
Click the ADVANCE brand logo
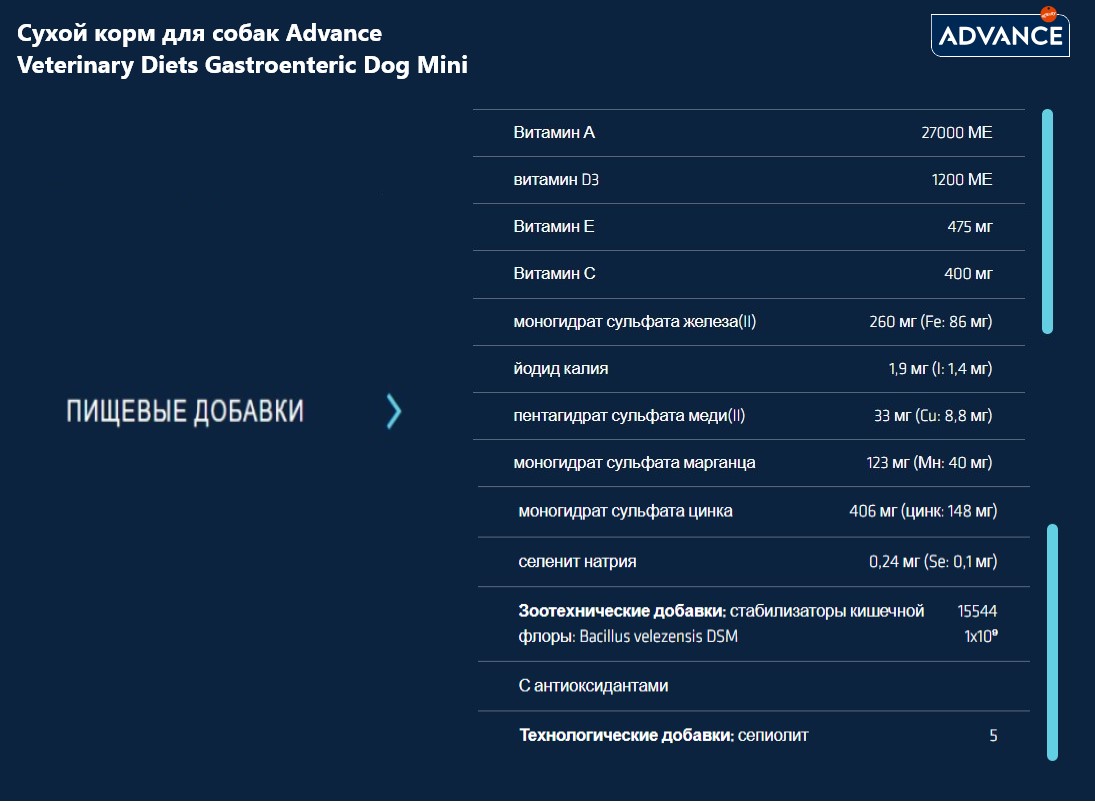point(1000,33)
